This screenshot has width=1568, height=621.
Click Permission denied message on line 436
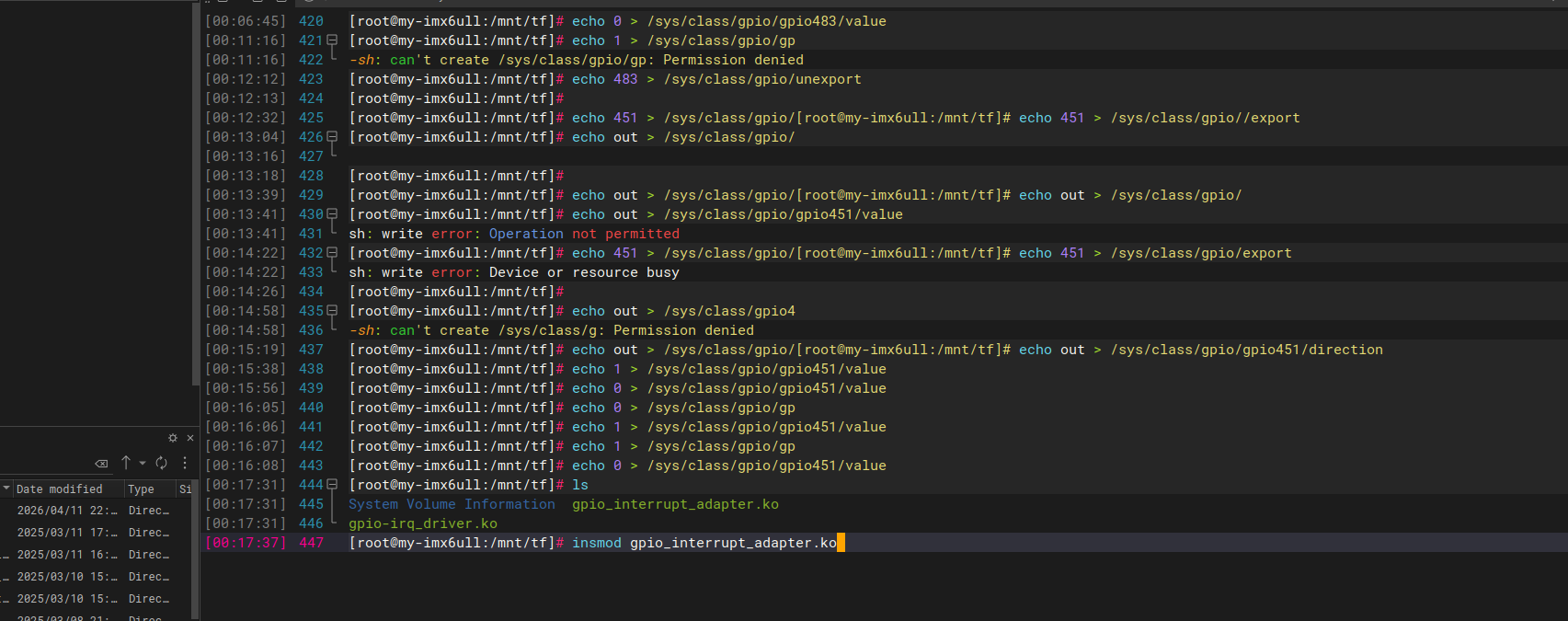[683, 330]
